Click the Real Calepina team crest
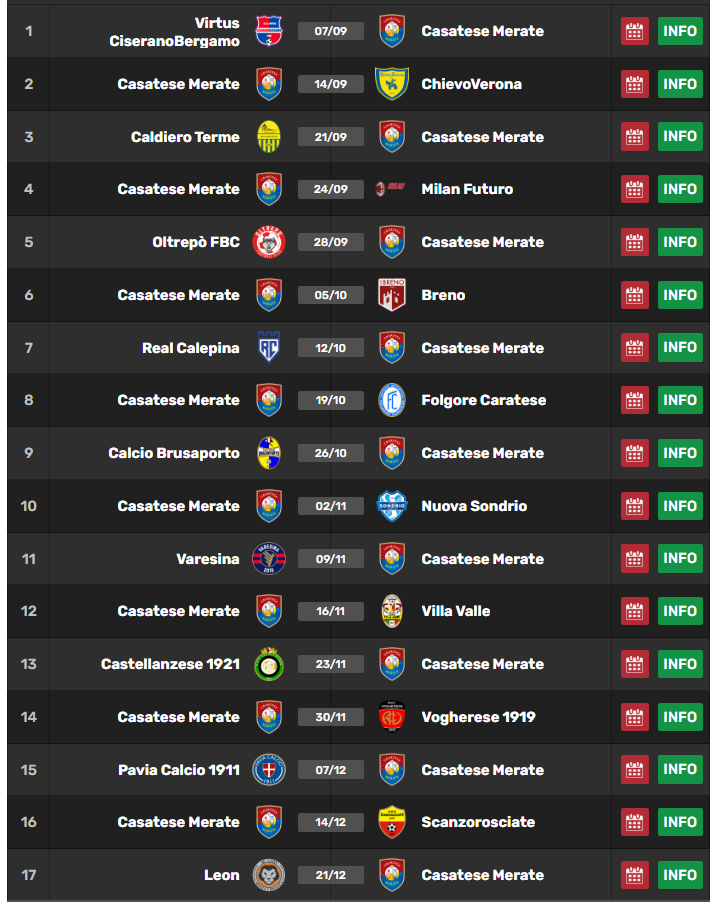 [268, 348]
